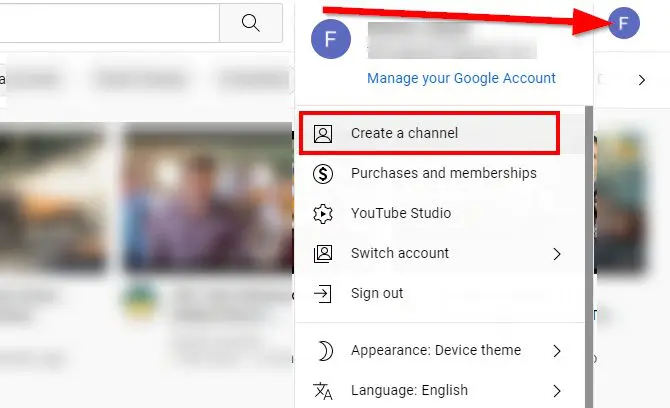The height and width of the screenshot is (408, 670).
Task: Expand the Switch account submenu chevron
Action: [557, 254]
